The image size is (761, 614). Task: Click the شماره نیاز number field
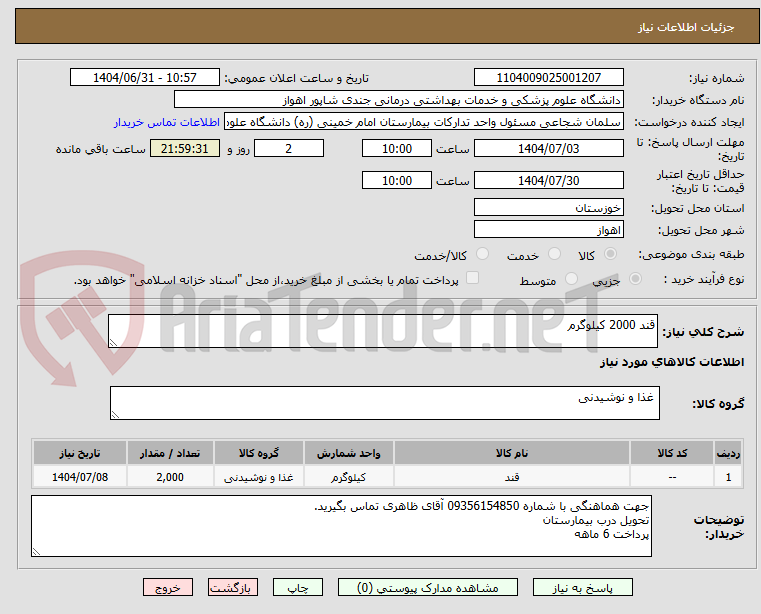[548, 78]
